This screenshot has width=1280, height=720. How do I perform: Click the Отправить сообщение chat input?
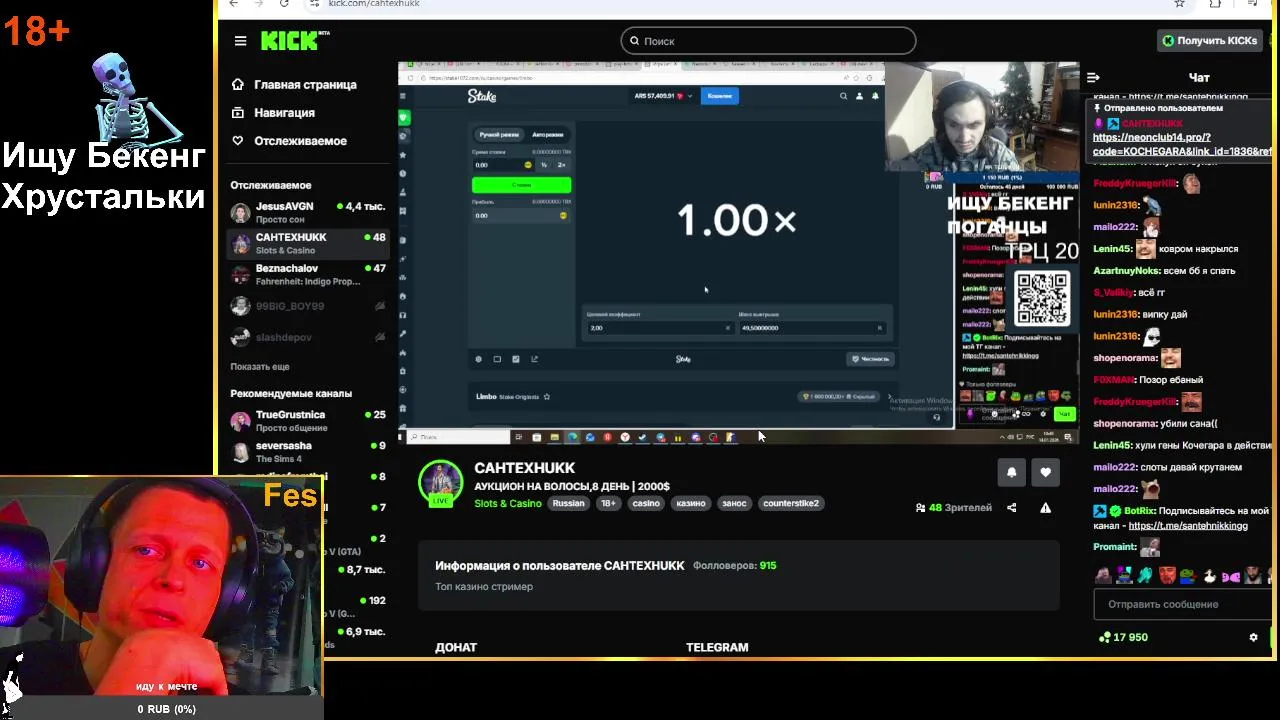(x=1183, y=604)
